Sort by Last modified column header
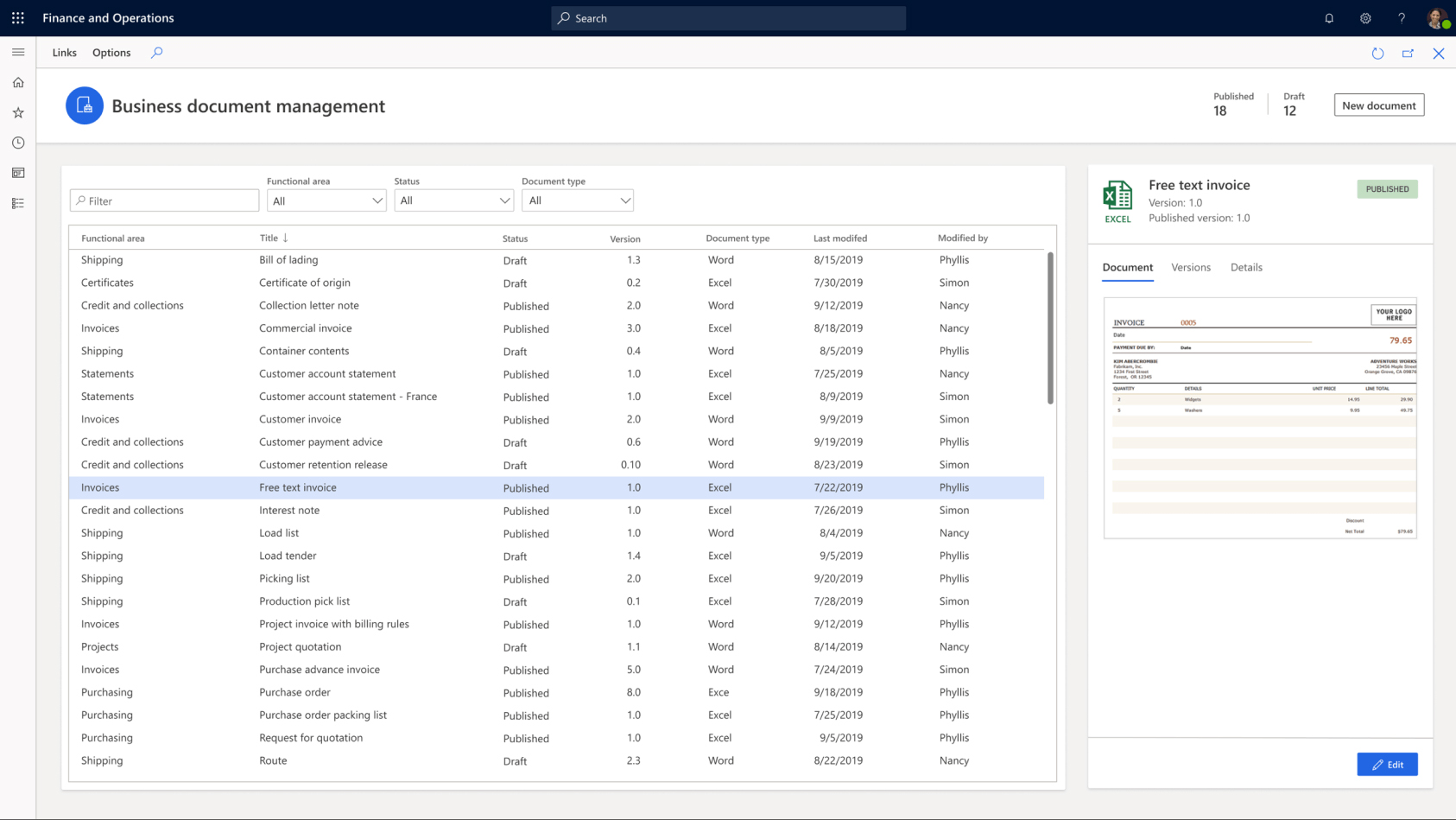Screen dimensions: 1456x820 tap(840, 238)
